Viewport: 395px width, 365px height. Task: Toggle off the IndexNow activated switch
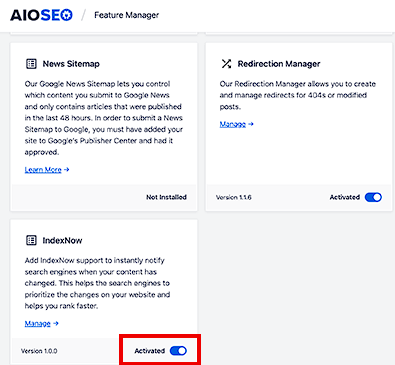[x=178, y=351]
